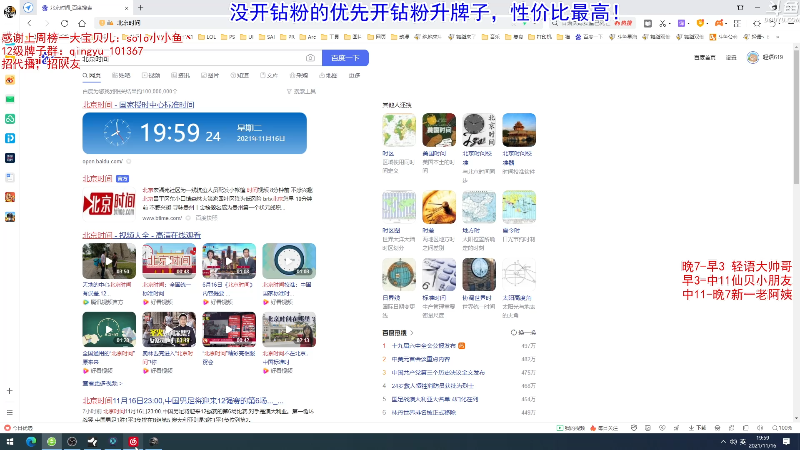The width and height of the screenshot is (800, 450).
Task: Play the first video thumbnail with people outdoors
Action: coord(109,261)
